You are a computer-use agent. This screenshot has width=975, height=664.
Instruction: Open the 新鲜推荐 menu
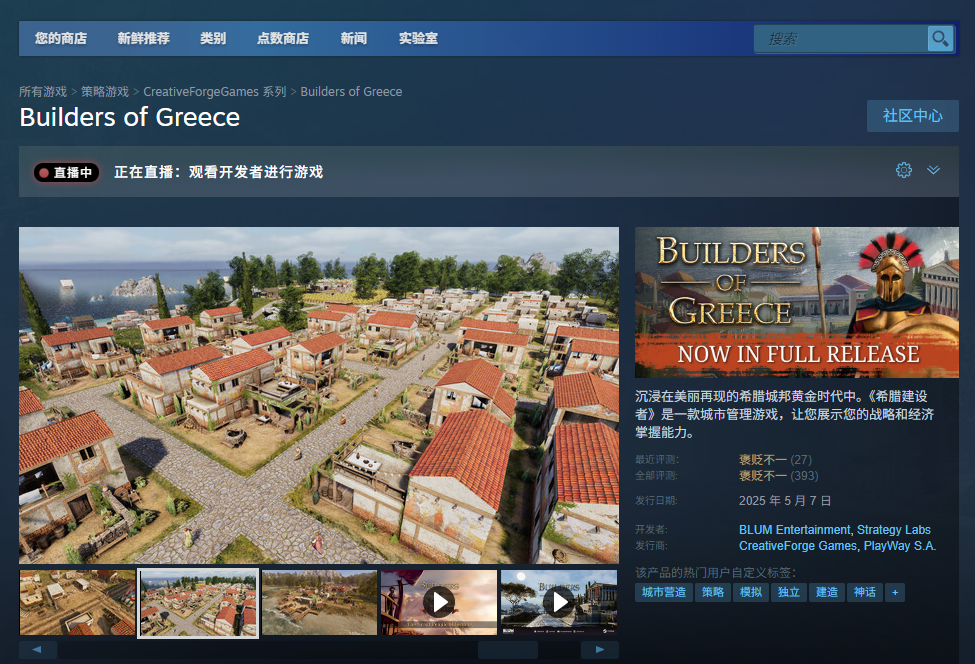143,39
